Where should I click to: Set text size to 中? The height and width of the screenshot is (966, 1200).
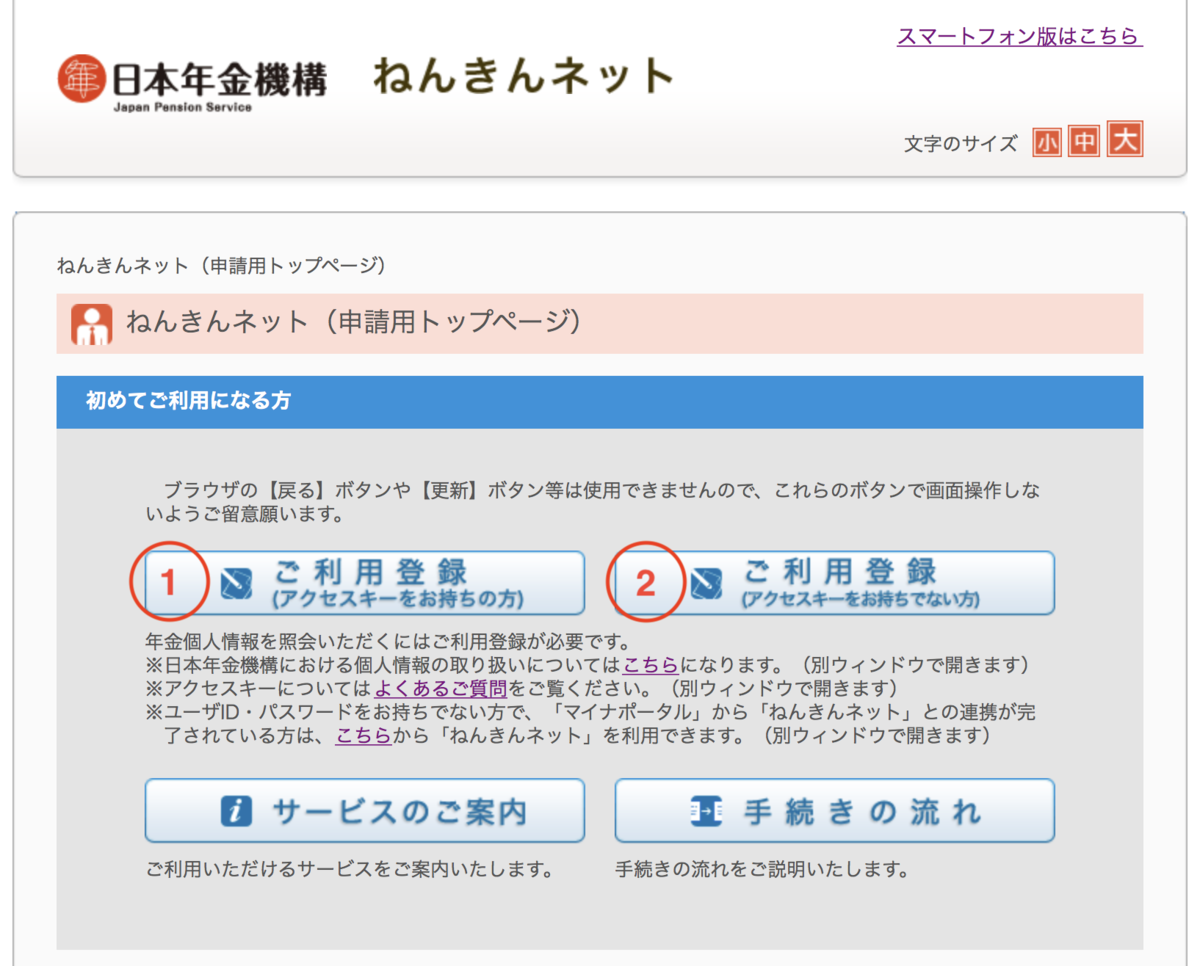1083,142
